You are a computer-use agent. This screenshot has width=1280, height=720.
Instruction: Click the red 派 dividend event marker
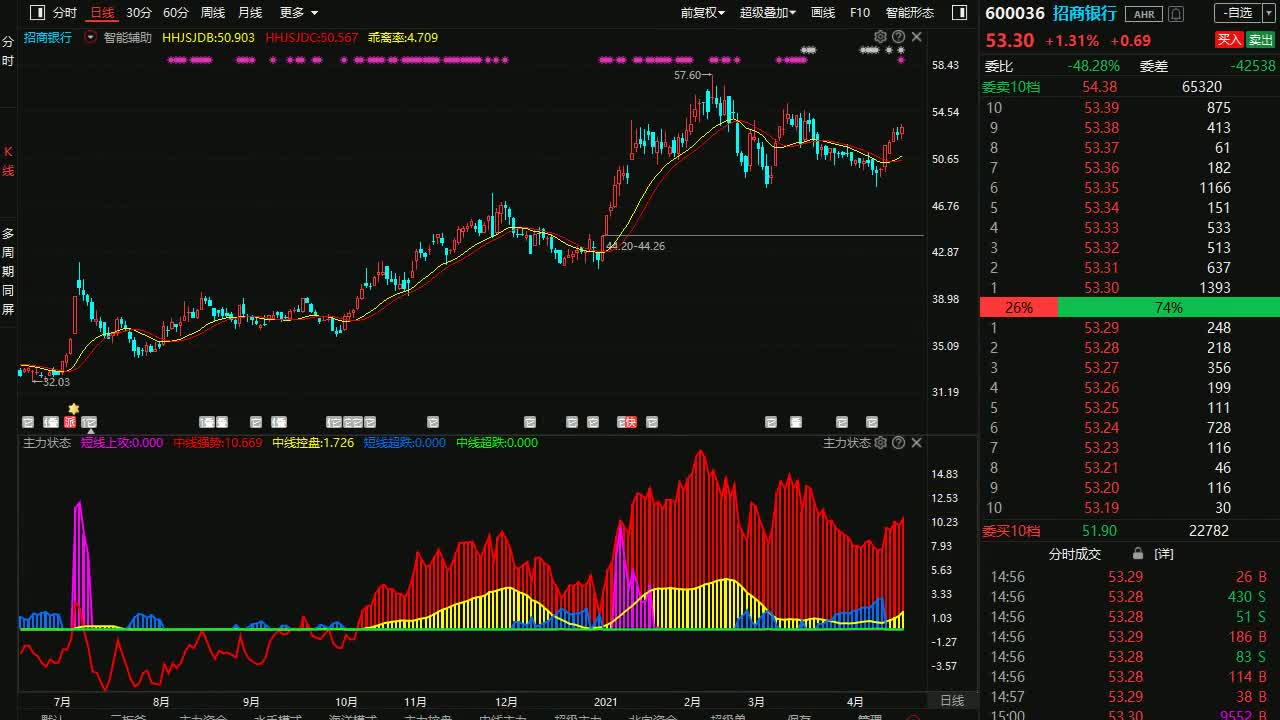[x=70, y=422]
